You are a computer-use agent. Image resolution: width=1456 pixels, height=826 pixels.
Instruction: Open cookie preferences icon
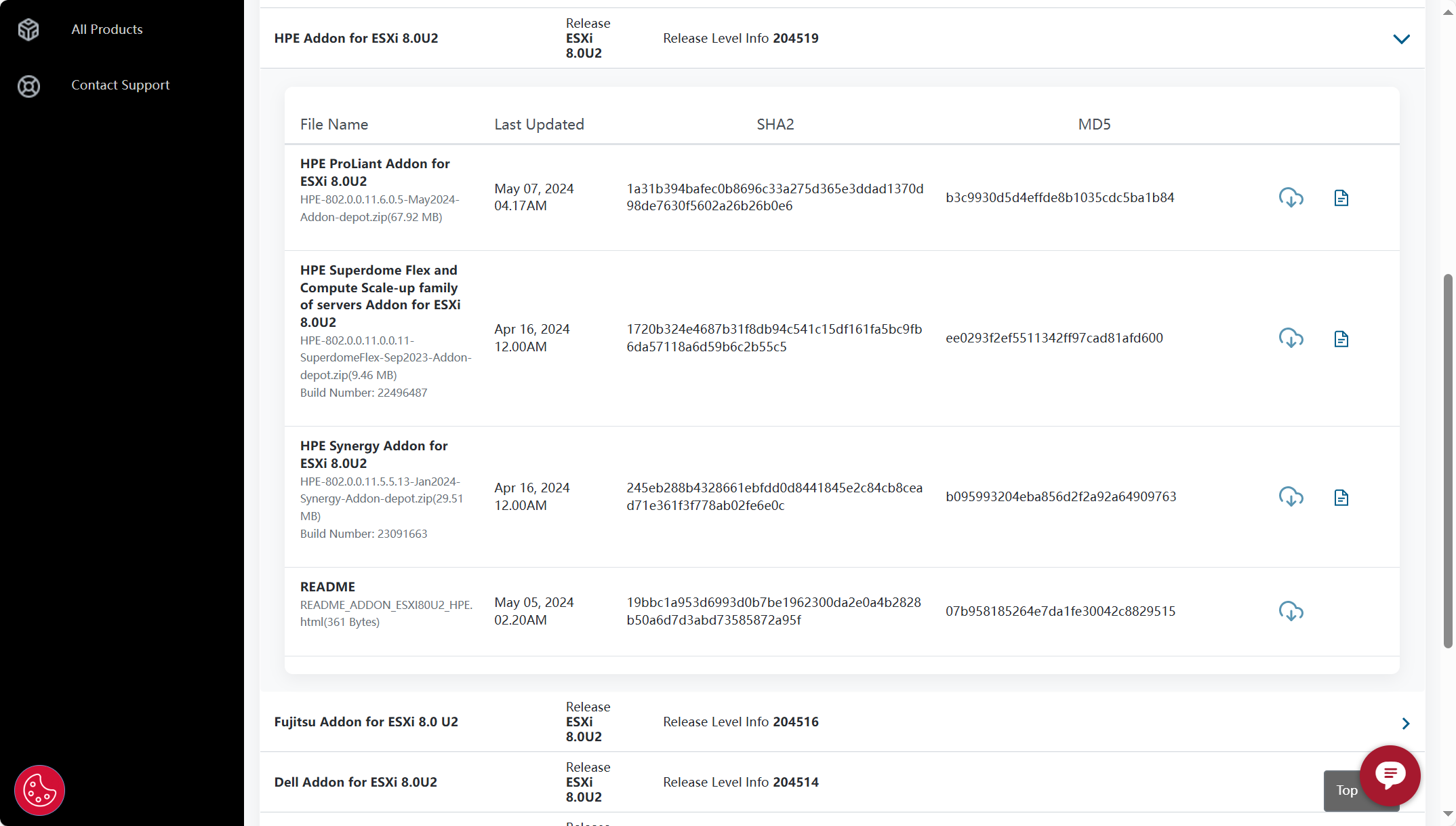pyautogui.click(x=39, y=790)
